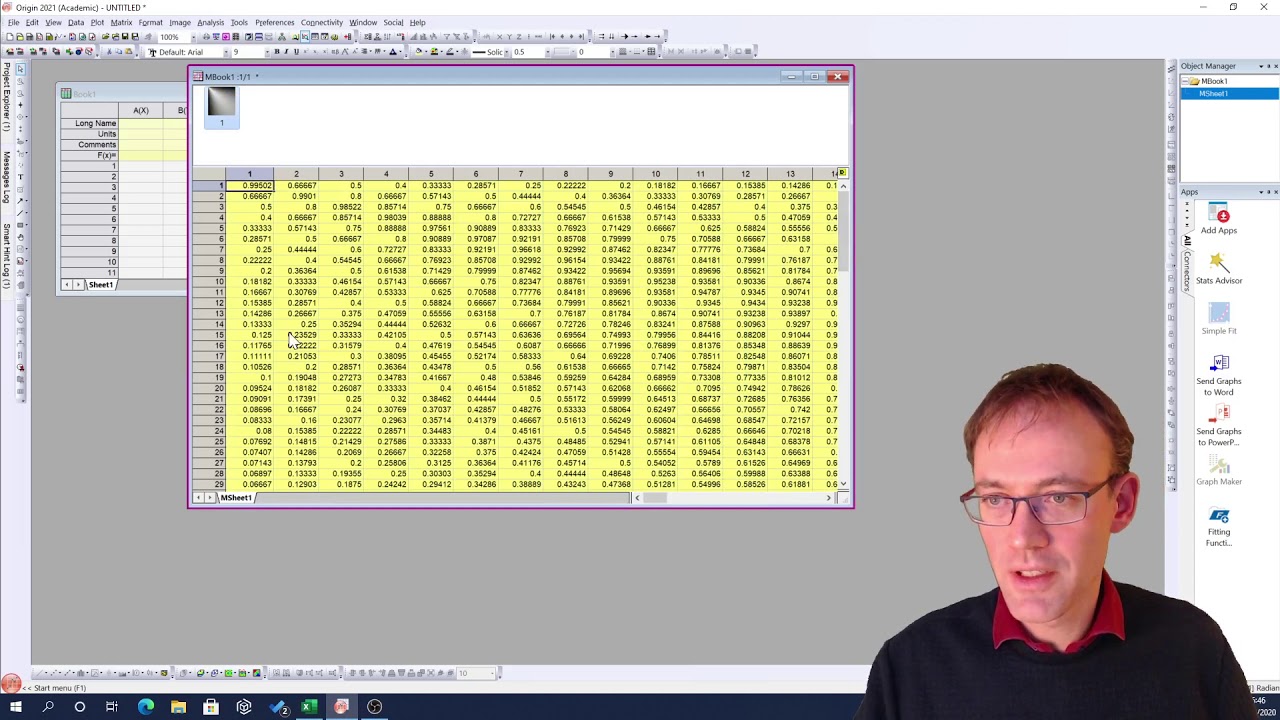The width and height of the screenshot is (1280, 720).
Task: Switch to Connectors tab in Apps panel
Action: [x=1187, y=271]
